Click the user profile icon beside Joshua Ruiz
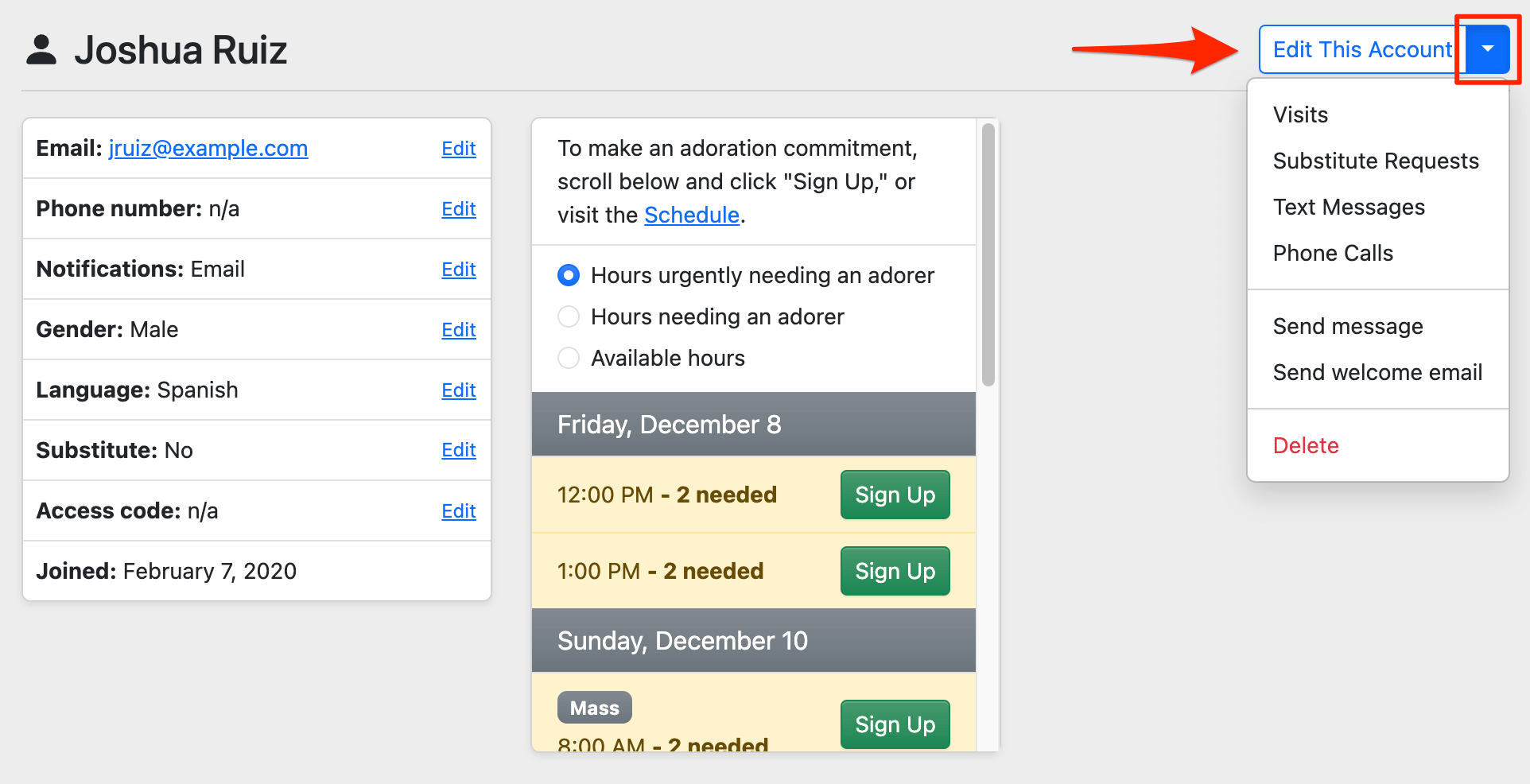The width and height of the screenshot is (1530, 784). [41, 49]
